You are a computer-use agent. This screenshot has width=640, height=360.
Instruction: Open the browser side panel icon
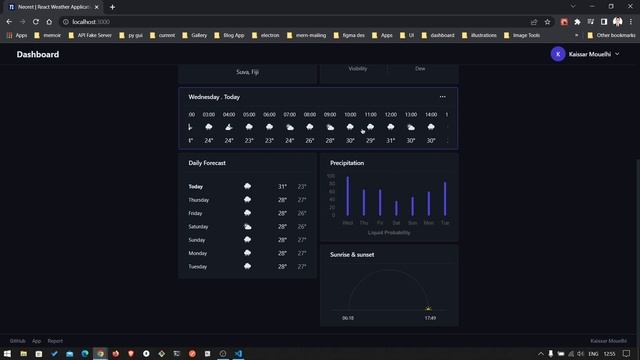tap(604, 22)
